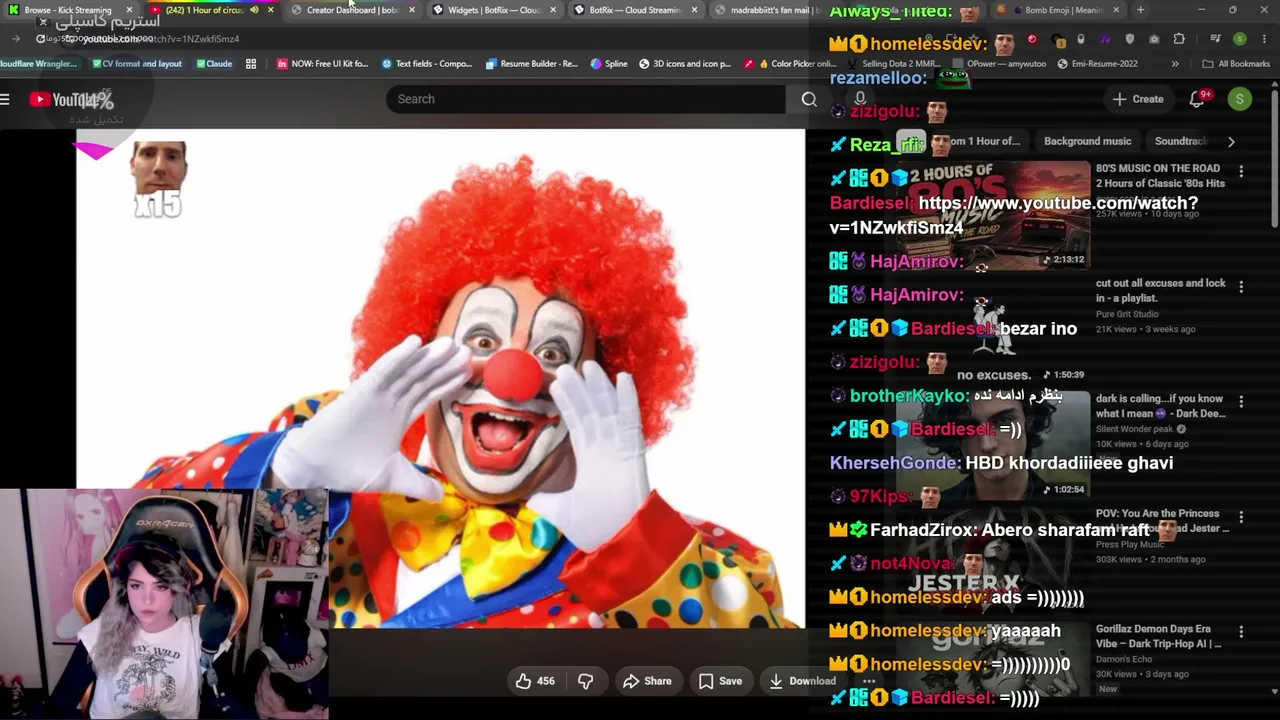This screenshot has width=1280, height=720.
Task: Switch to Browse - Kick Streaming tab
Action: (x=68, y=10)
